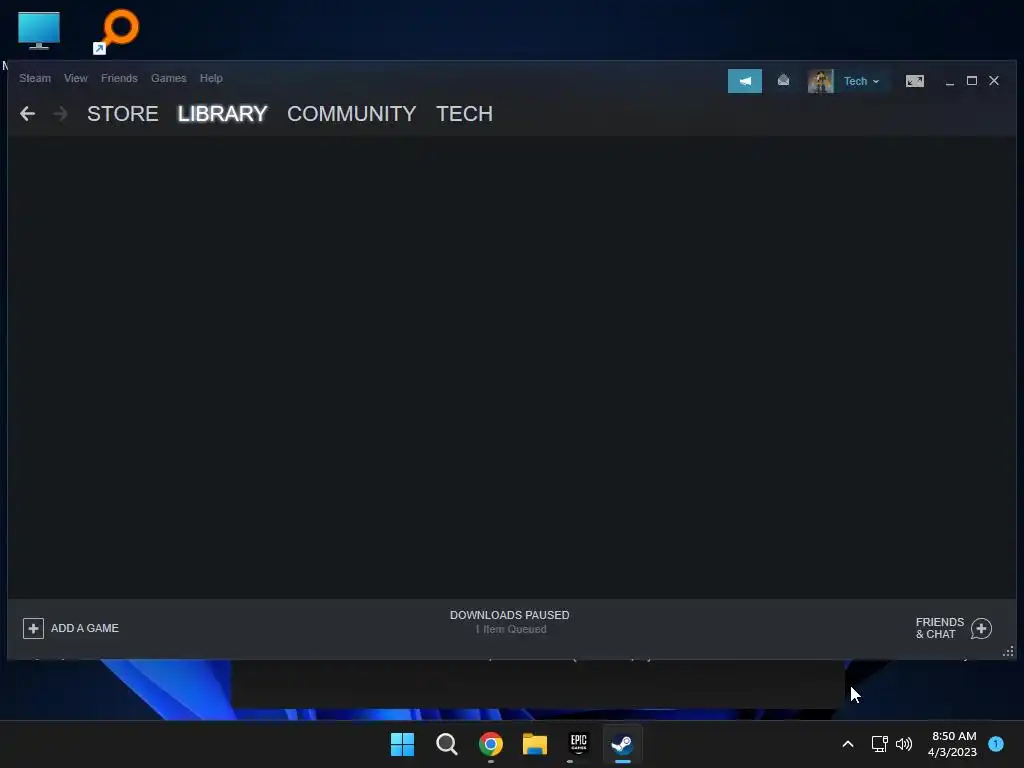Switch to the LIBRARY tab
Screen dimensions: 1024x768
222,114
